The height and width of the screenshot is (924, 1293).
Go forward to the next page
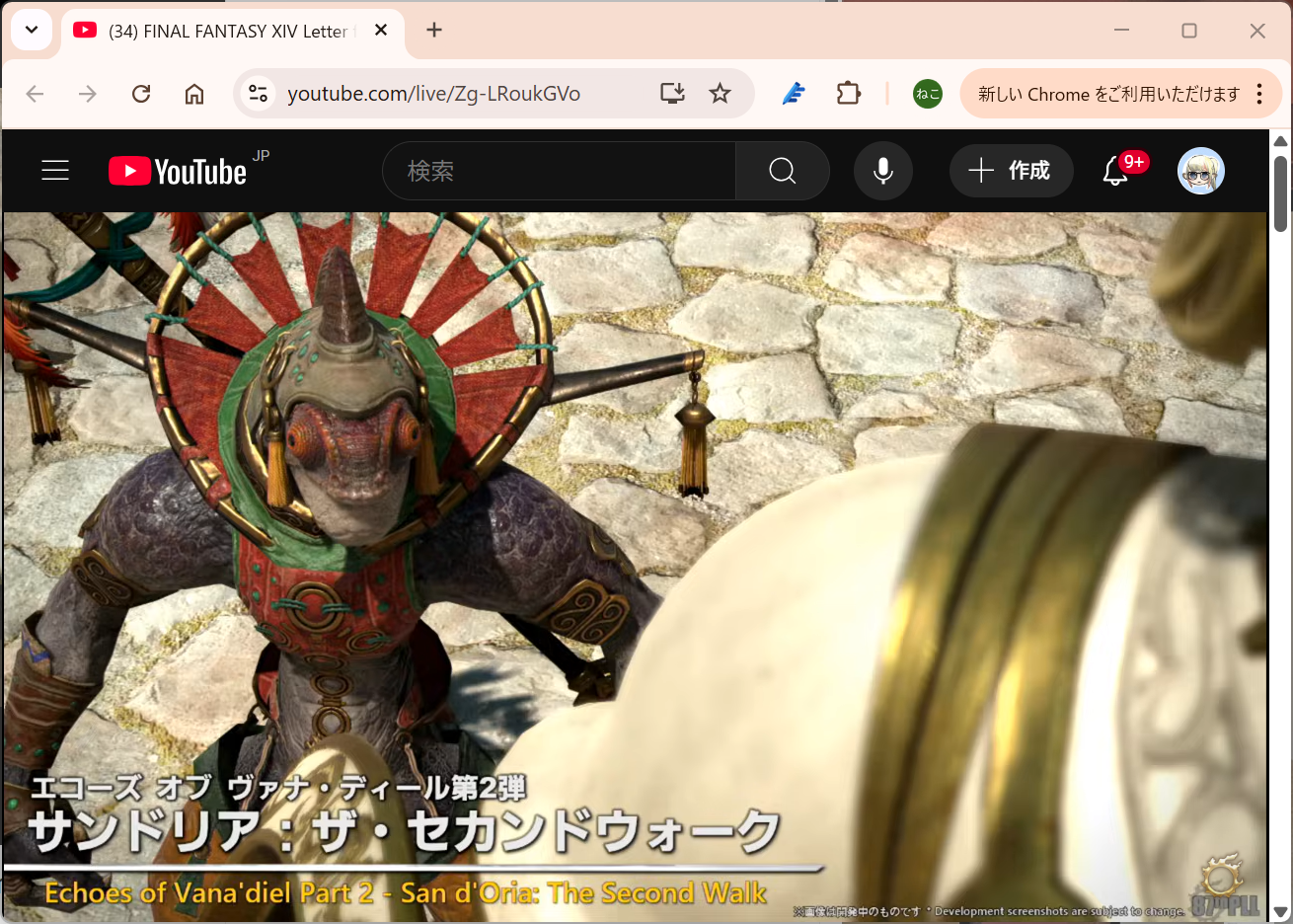coord(88,94)
